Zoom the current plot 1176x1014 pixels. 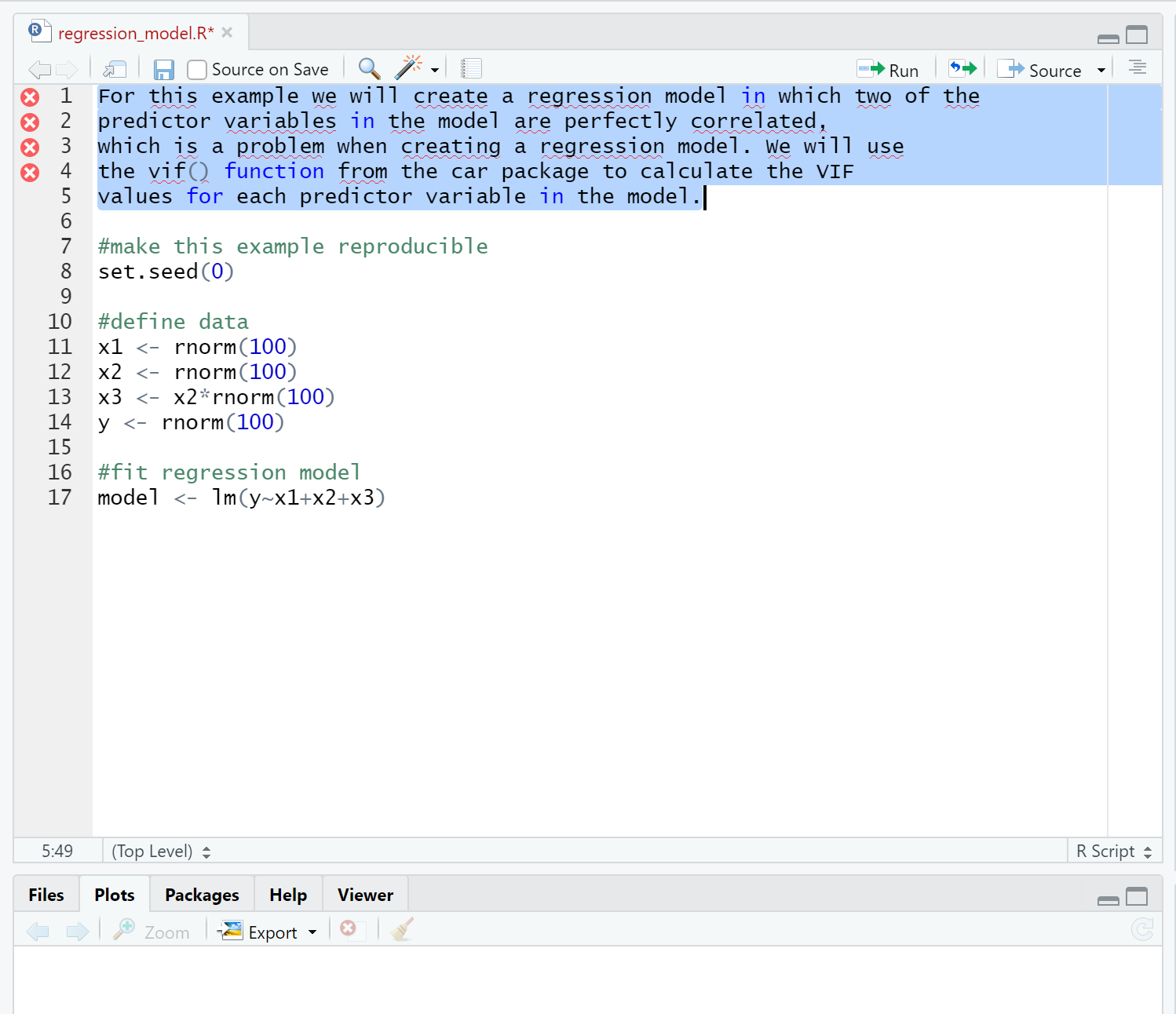[x=152, y=931]
